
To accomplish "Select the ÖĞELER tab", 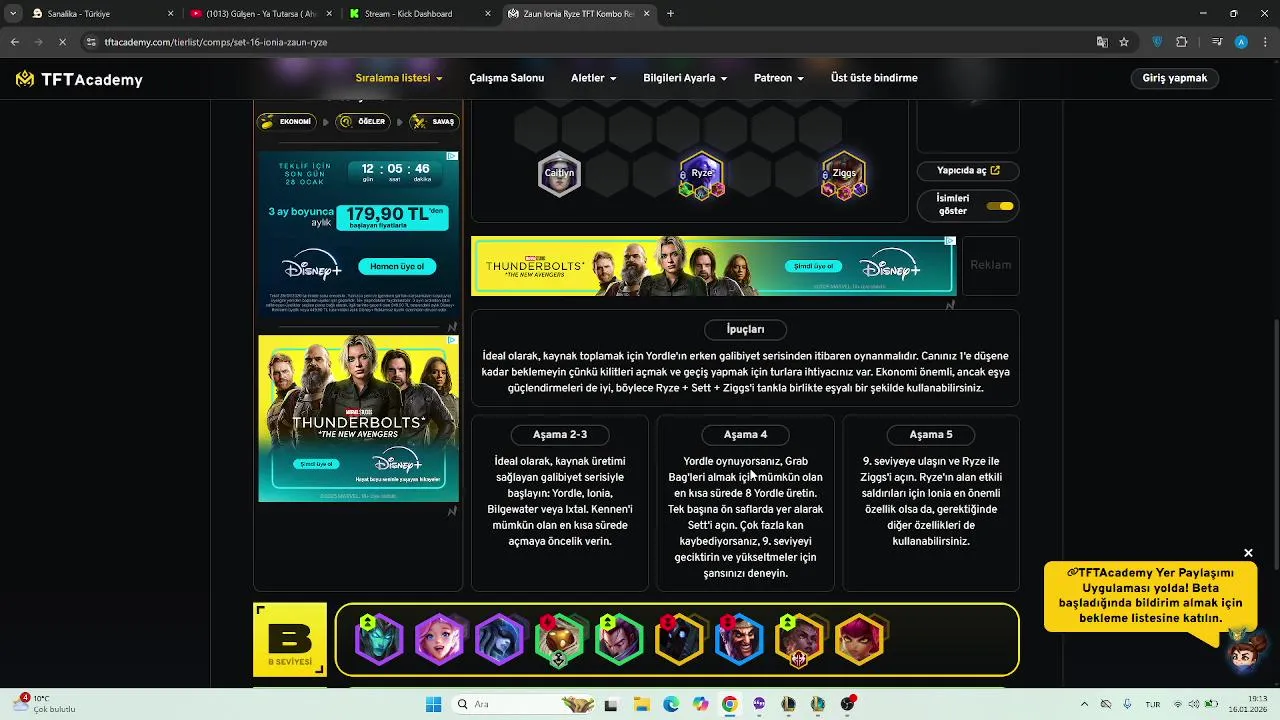I will pos(363,122).
